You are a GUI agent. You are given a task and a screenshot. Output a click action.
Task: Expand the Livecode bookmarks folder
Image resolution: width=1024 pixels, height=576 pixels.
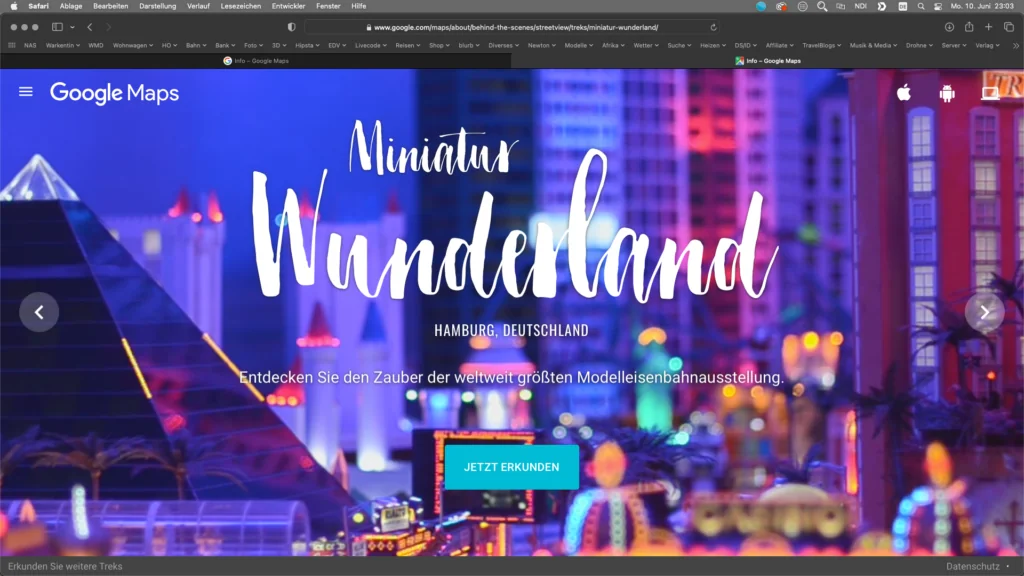370,46
